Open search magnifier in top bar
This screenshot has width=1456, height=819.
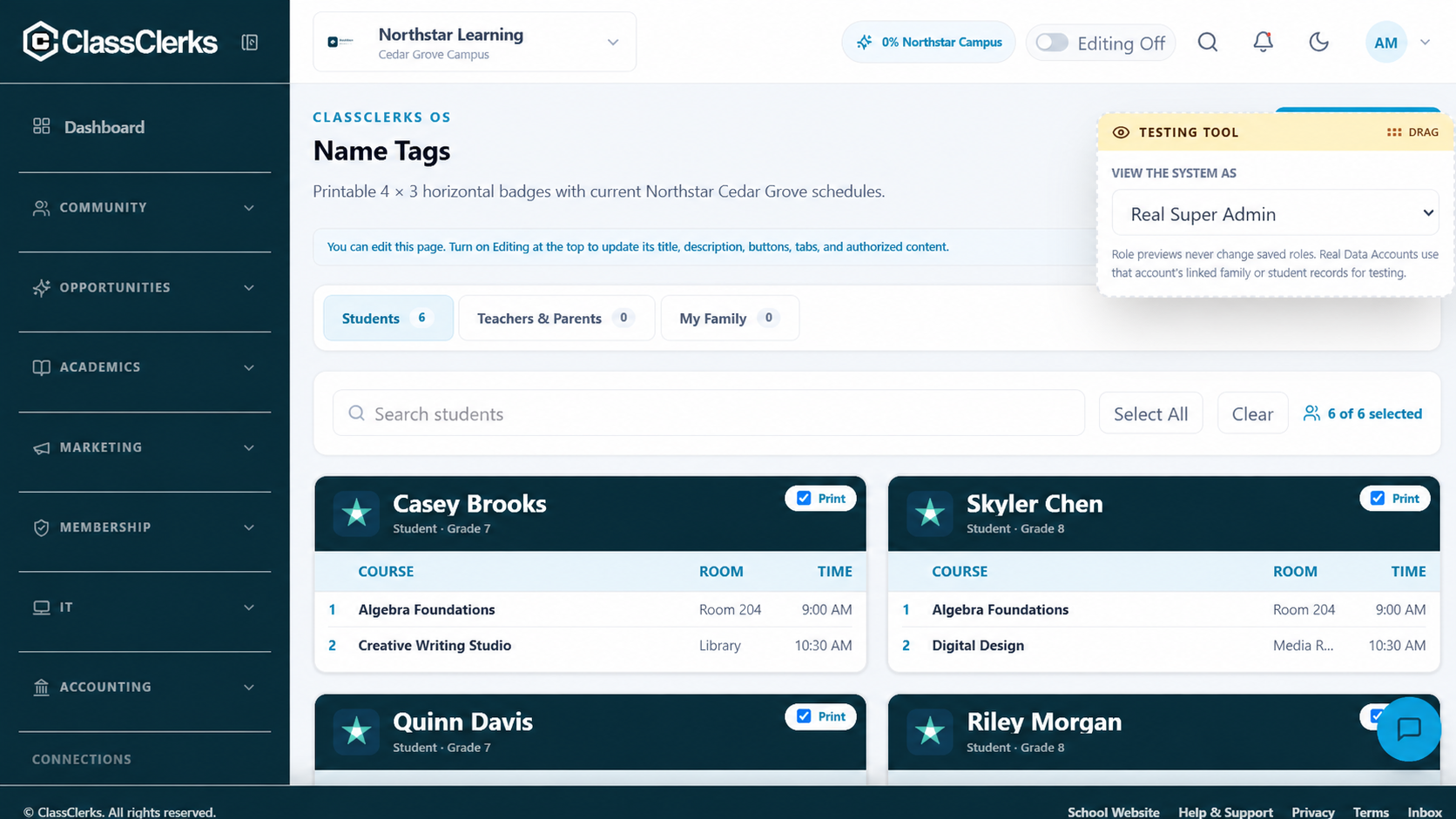pyautogui.click(x=1208, y=42)
